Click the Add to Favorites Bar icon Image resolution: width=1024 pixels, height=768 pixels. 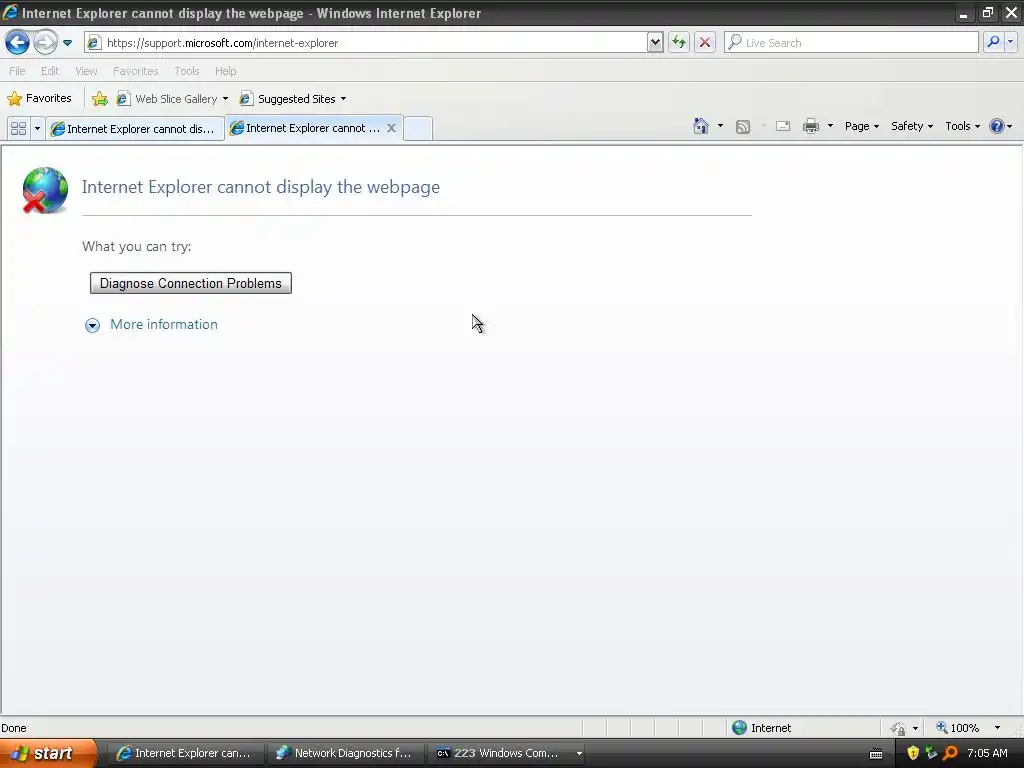click(100, 99)
